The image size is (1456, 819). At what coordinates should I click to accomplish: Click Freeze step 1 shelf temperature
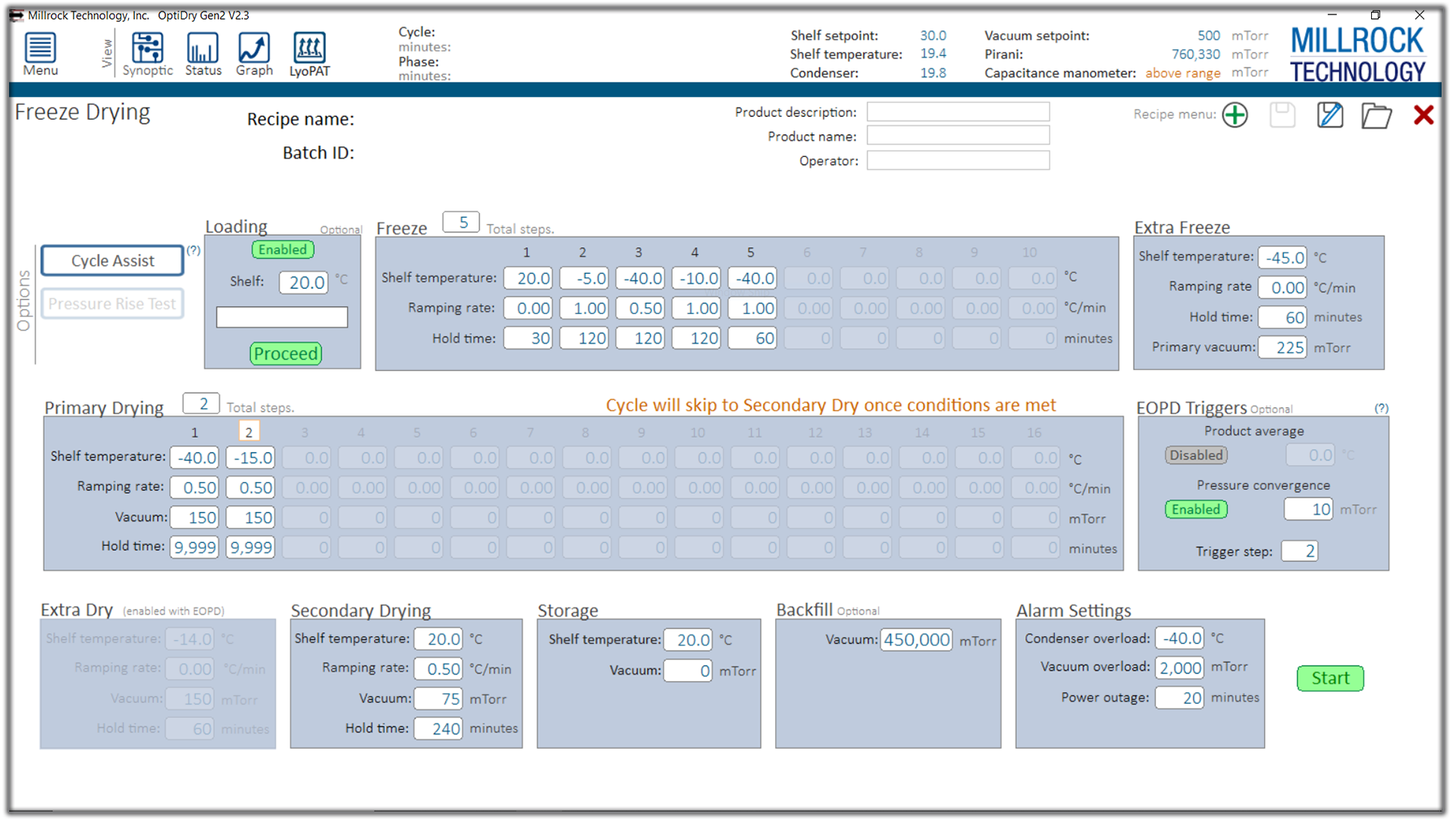click(x=528, y=278)
